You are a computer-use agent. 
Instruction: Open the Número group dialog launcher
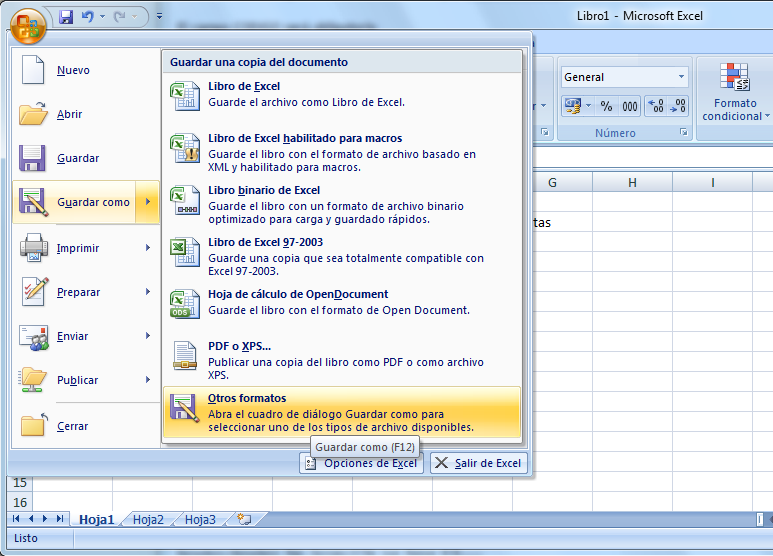click(x=684, y=132)
